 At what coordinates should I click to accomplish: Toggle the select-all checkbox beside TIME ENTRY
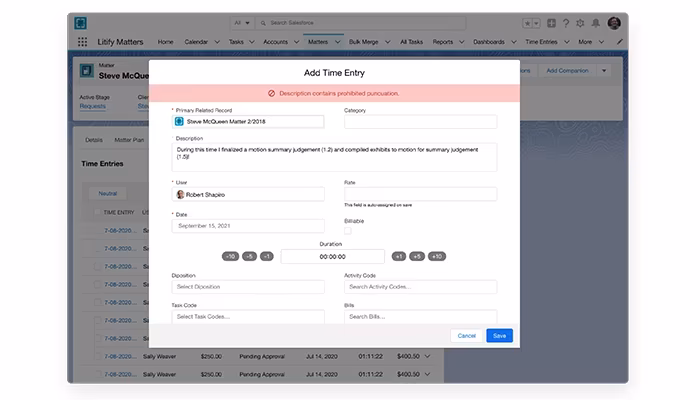[x=97, y=212]
